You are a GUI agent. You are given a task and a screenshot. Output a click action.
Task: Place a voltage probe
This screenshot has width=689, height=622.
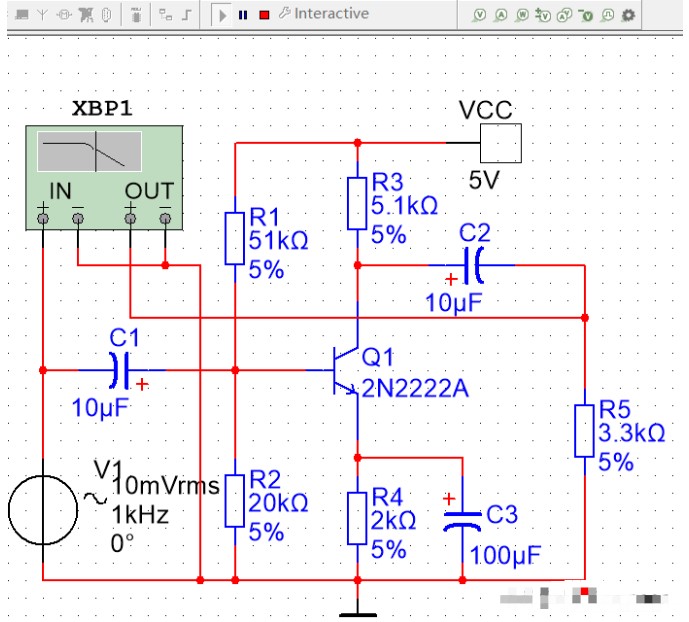pyautogui.click(x=479, y=15)
